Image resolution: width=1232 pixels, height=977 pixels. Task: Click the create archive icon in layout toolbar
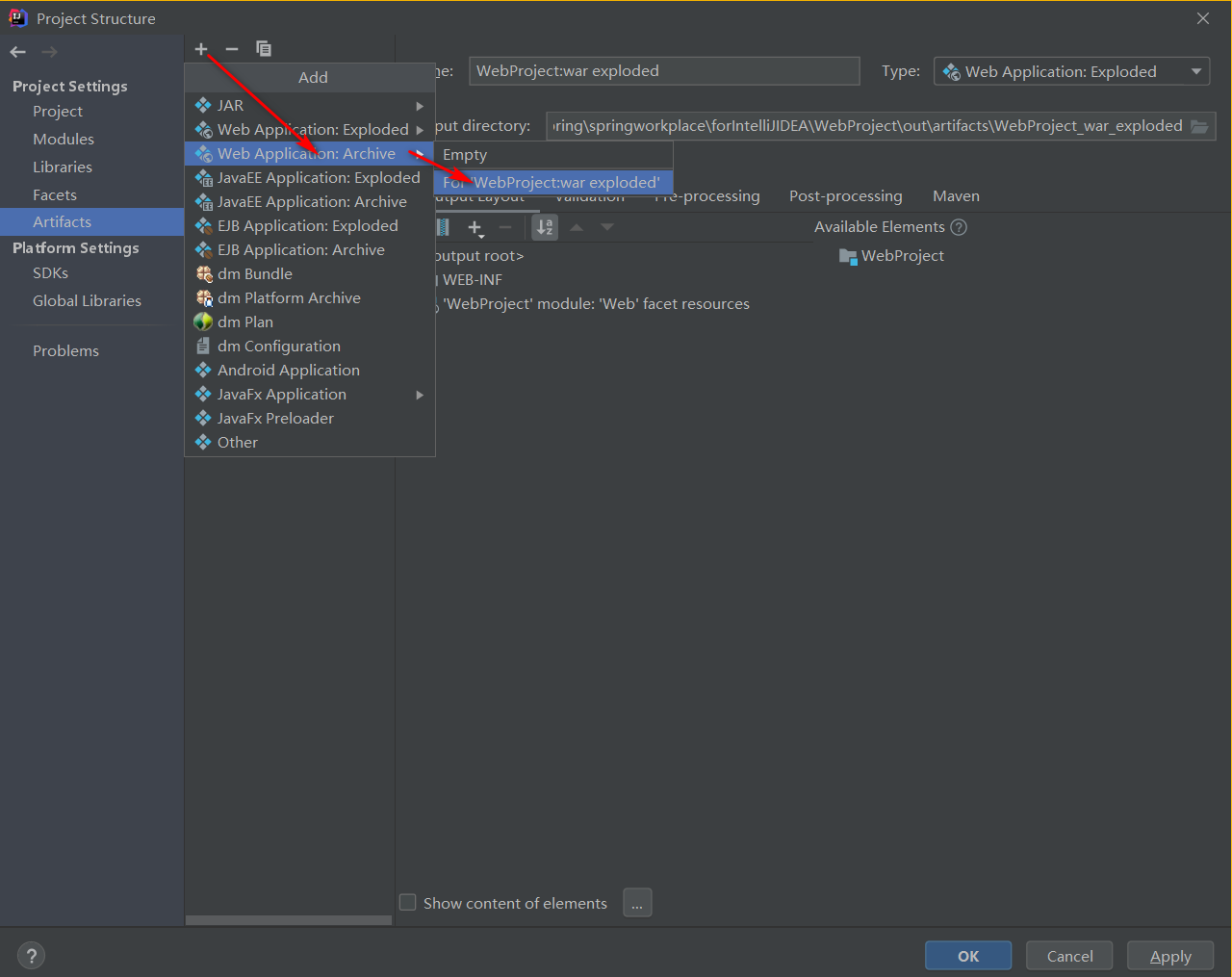point(443,227)
